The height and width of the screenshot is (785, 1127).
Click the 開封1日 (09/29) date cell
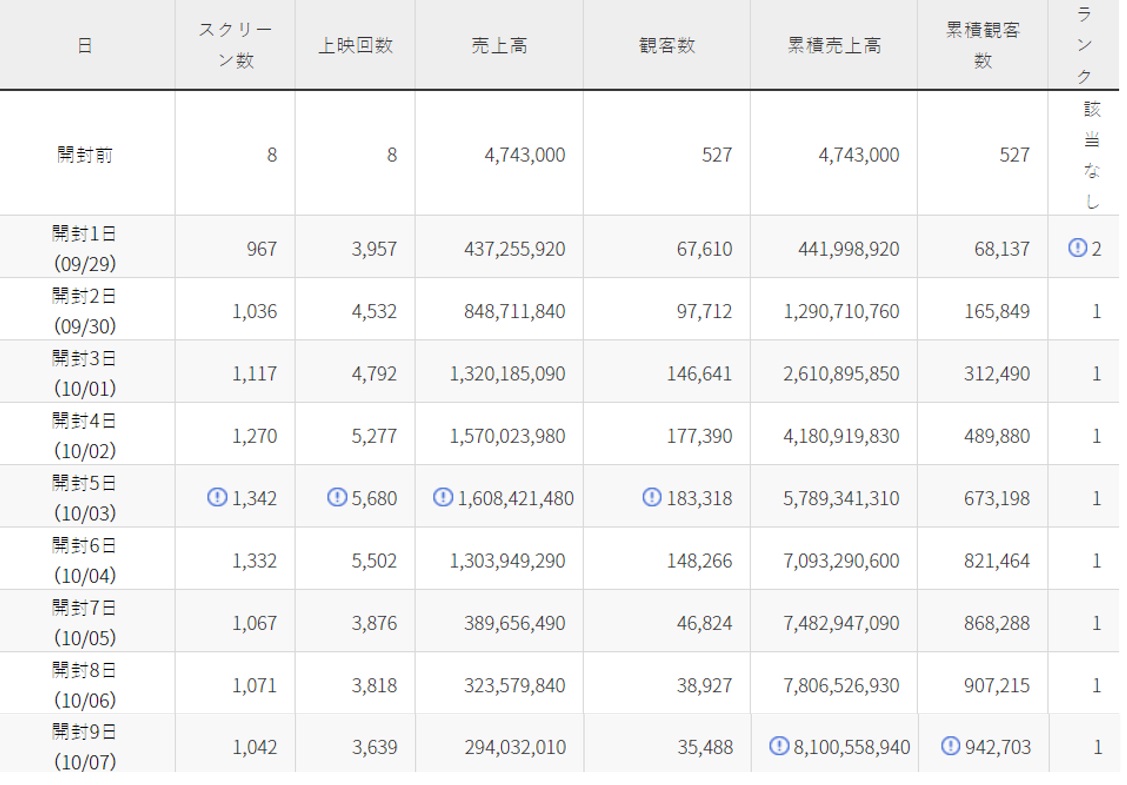click(x=85, y=248)
